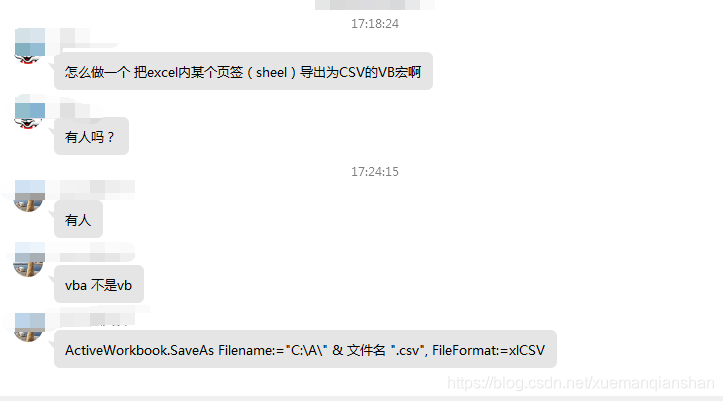Open profile avatar beside vba 不是vb message
This screenshot has height=401, width=723.
30,260
